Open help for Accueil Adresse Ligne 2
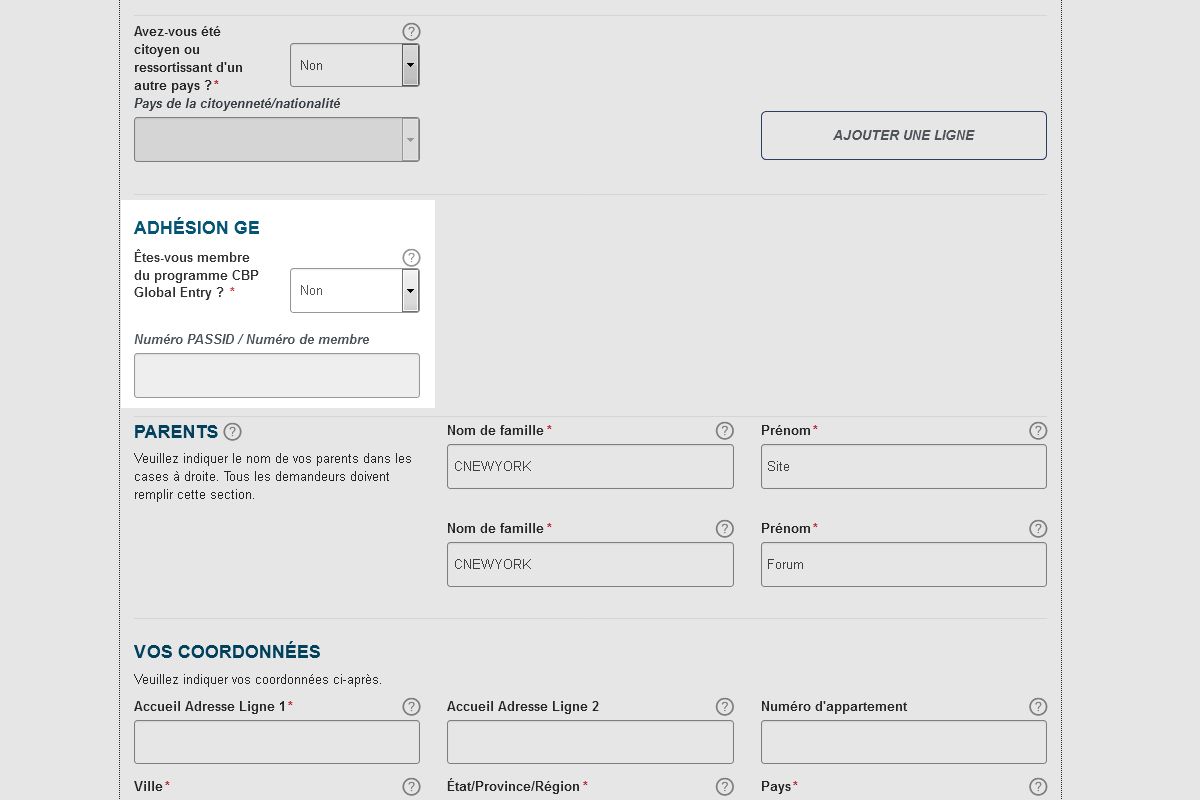The image size is (1200, 800). (x=725, y=707)
